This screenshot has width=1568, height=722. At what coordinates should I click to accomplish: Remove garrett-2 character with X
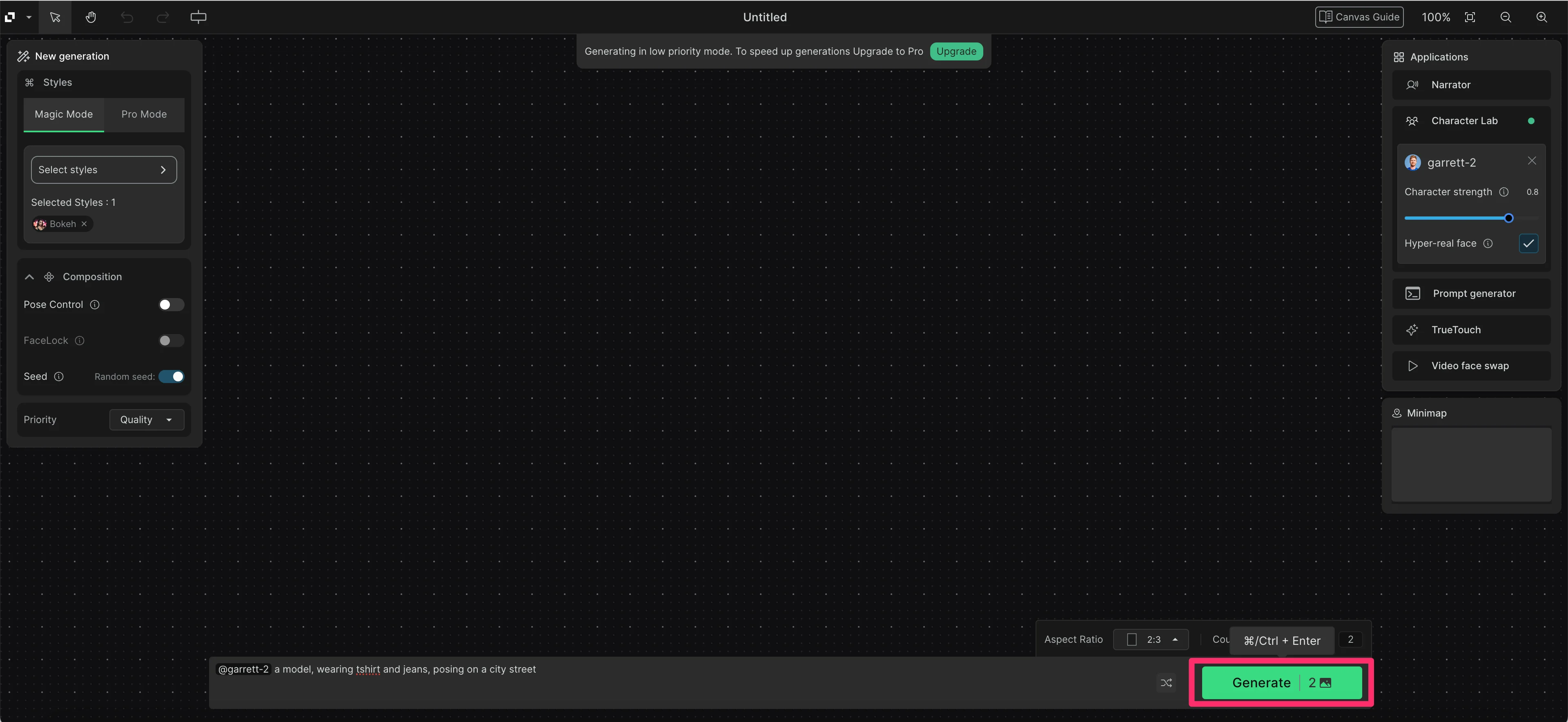click(1532, 161)
